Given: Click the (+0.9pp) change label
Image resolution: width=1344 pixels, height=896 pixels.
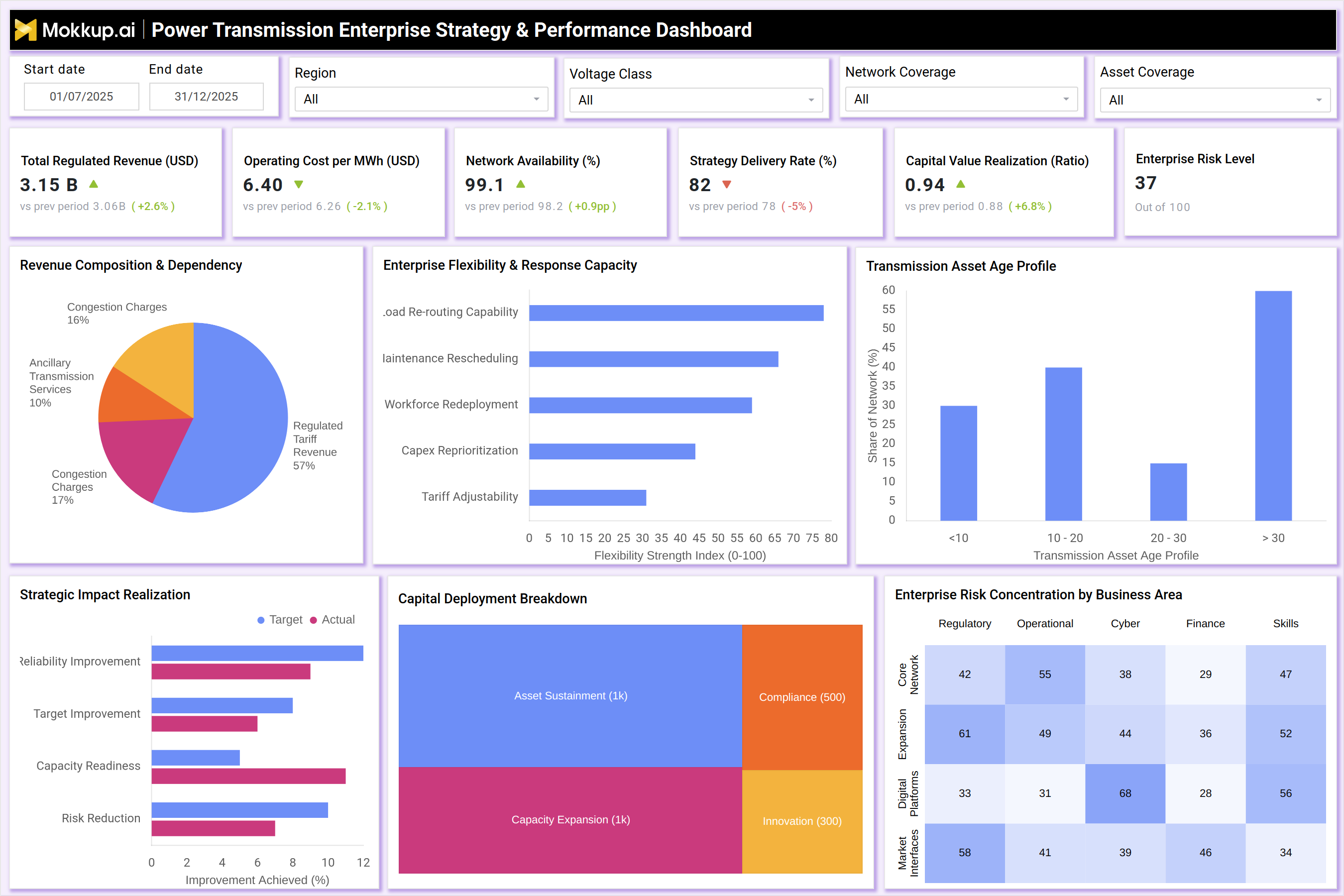Looking at the screenshot, I should point(592,206).
